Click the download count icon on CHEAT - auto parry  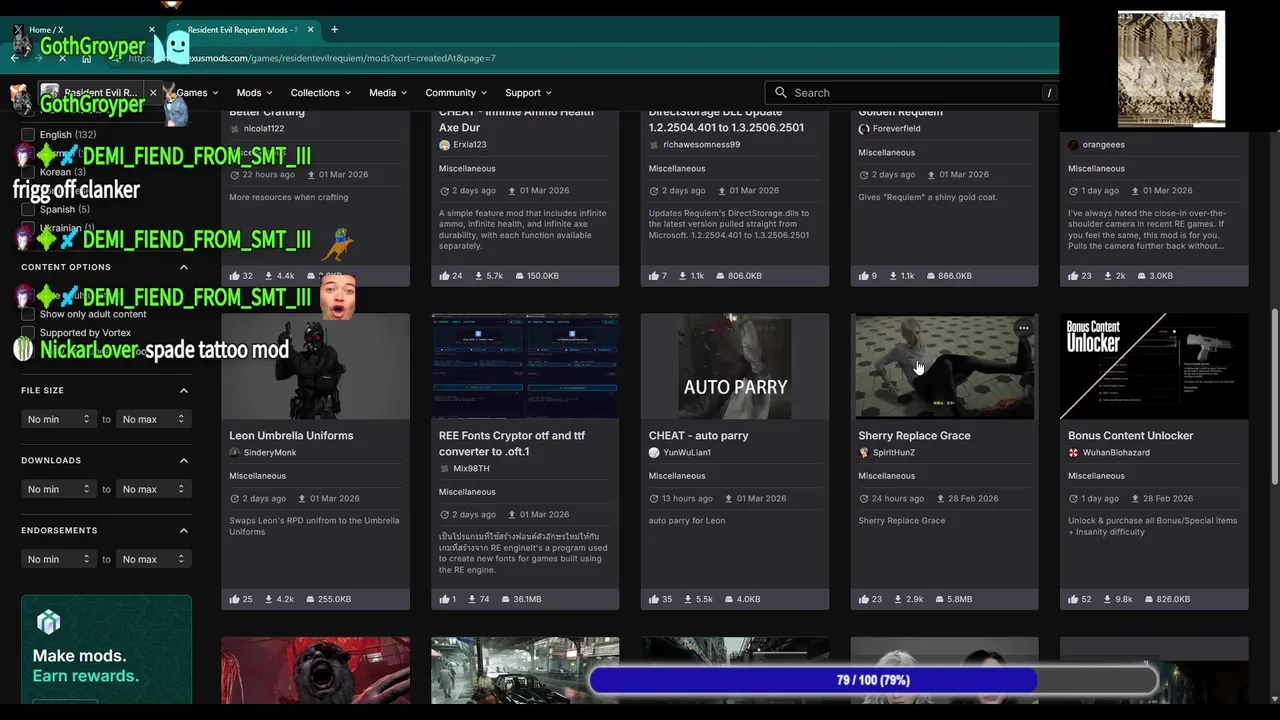[690, 599]
